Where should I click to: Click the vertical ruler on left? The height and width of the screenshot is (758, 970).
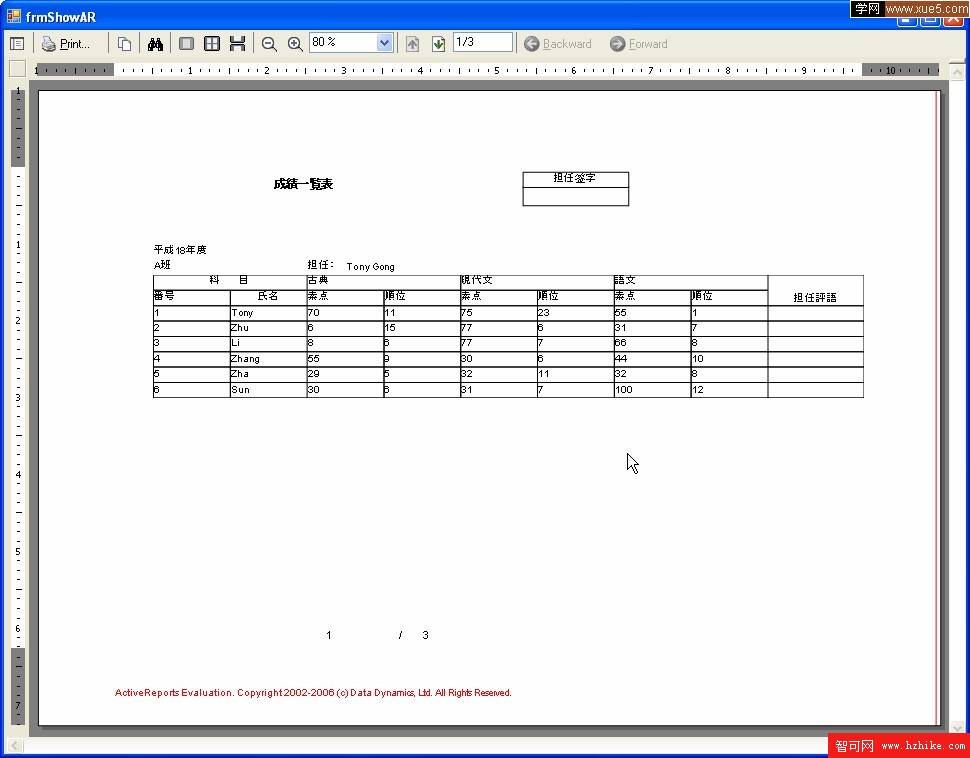[x=18, y=407]
